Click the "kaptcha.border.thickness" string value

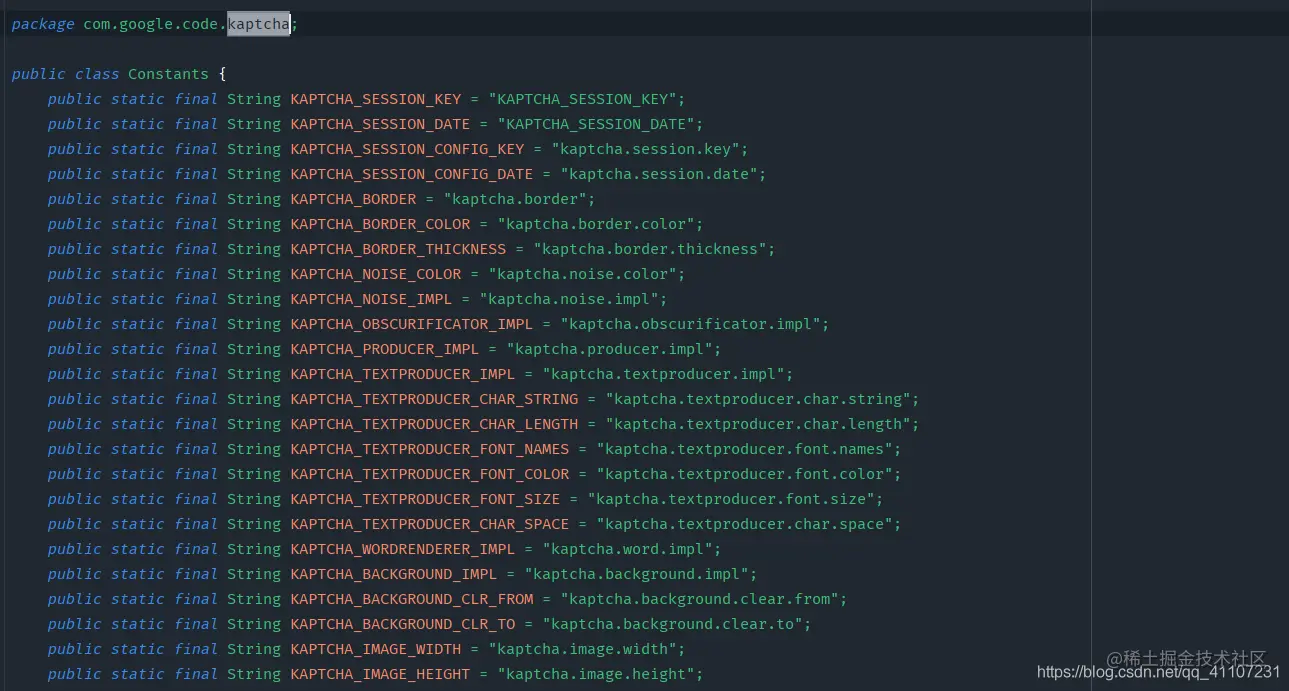tap(650, 249)
